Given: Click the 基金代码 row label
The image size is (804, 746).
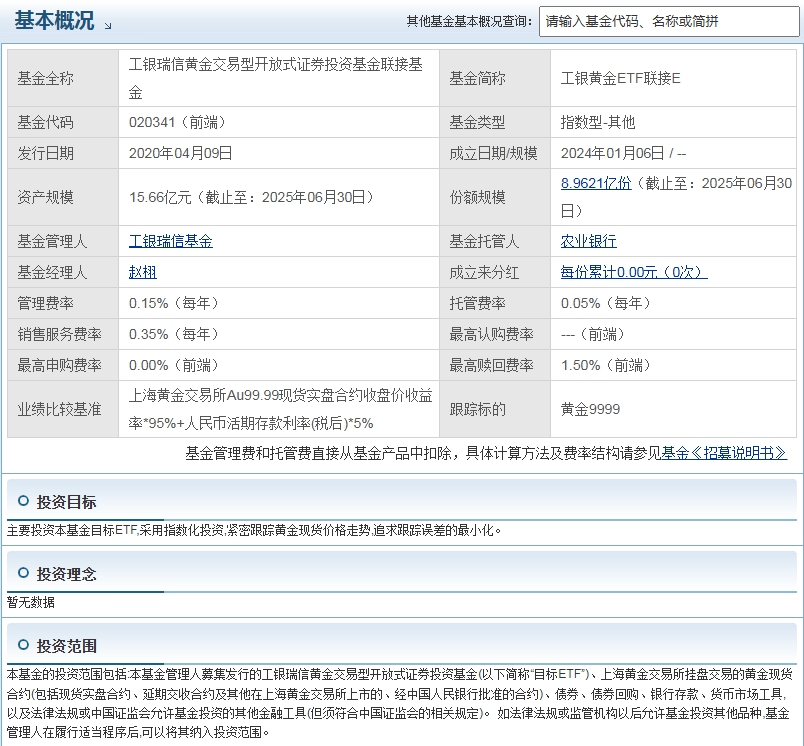Looking at the screenshot, I should pyautogui.click(x=46, y=122).
